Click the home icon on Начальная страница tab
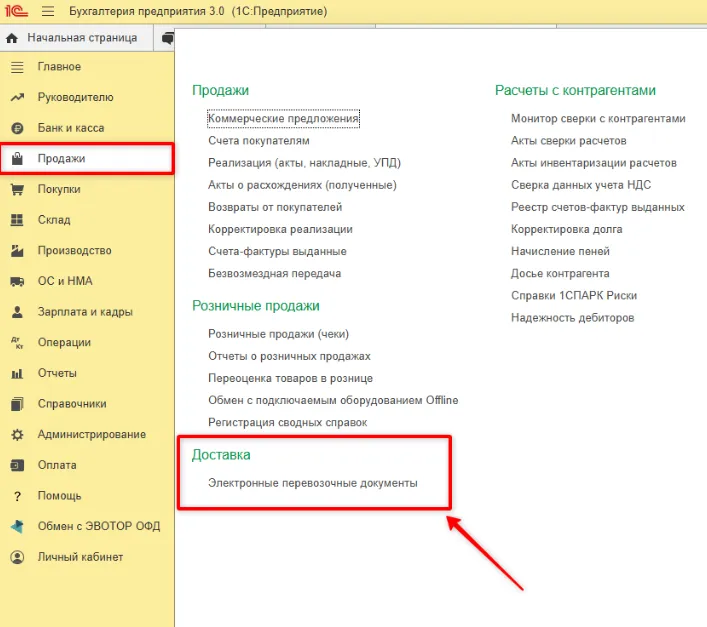 pos(12,38)
